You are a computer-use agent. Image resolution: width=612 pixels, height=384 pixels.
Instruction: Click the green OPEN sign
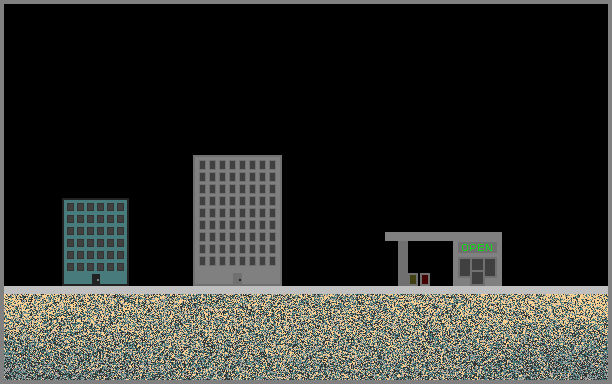[477, 247]
